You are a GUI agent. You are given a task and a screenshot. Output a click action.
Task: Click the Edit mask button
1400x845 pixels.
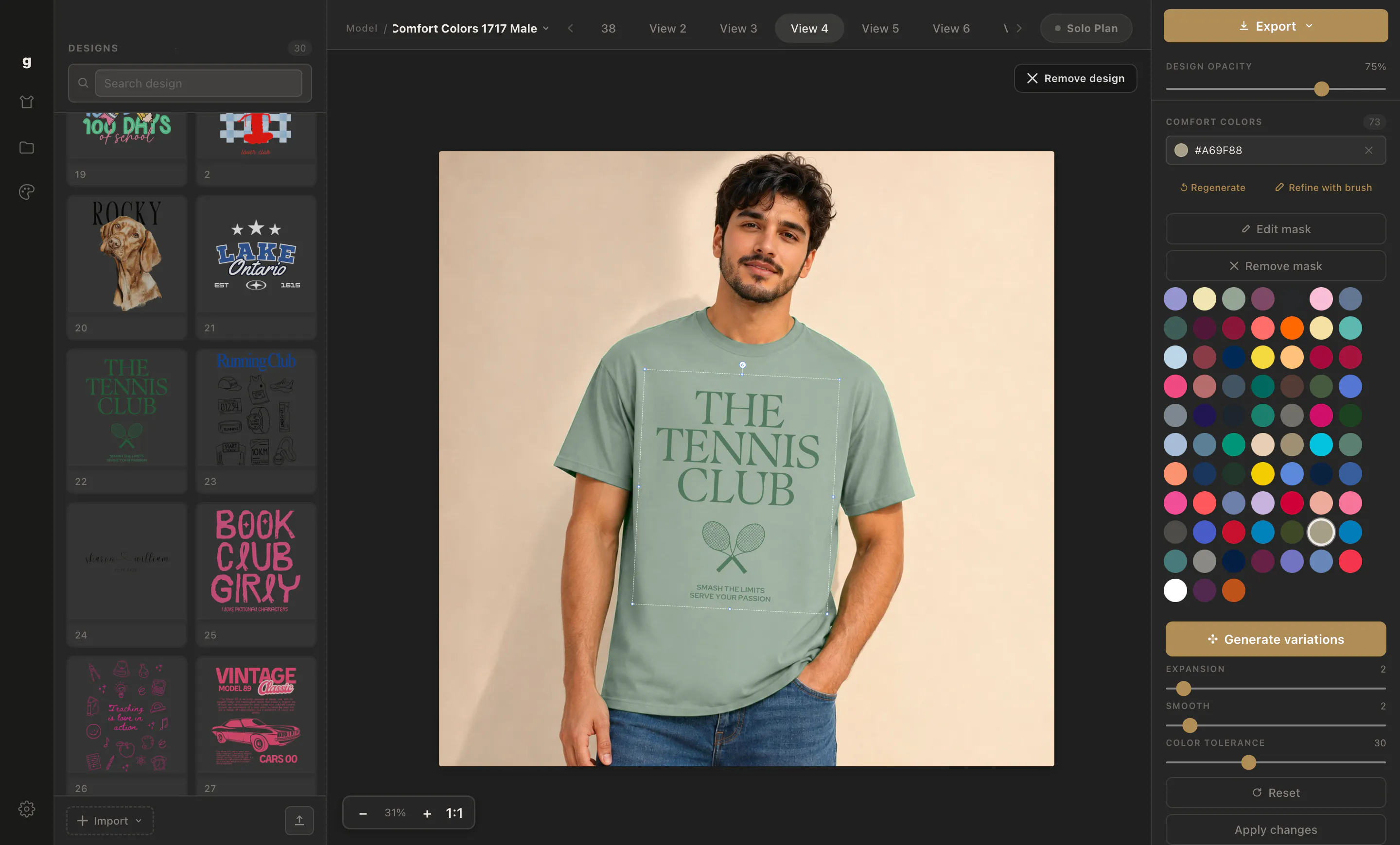pyautogui.click(x=1275, y=229)
